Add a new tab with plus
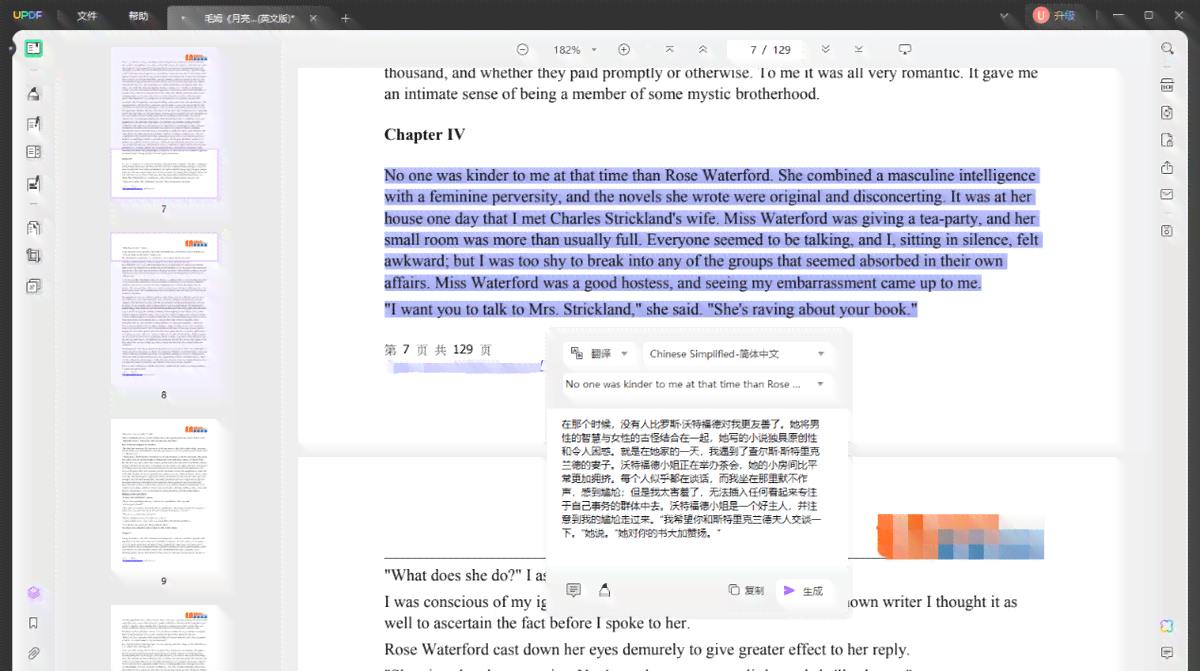The image size is (1200, 671). coord(346,18)
